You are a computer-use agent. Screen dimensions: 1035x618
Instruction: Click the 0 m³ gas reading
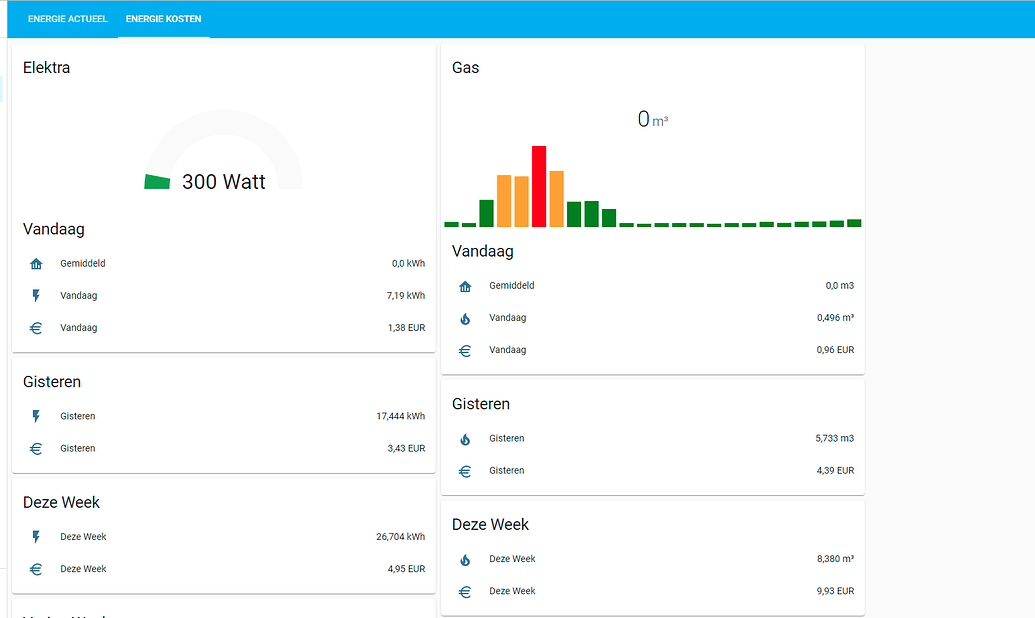click(x=654, y=119)
